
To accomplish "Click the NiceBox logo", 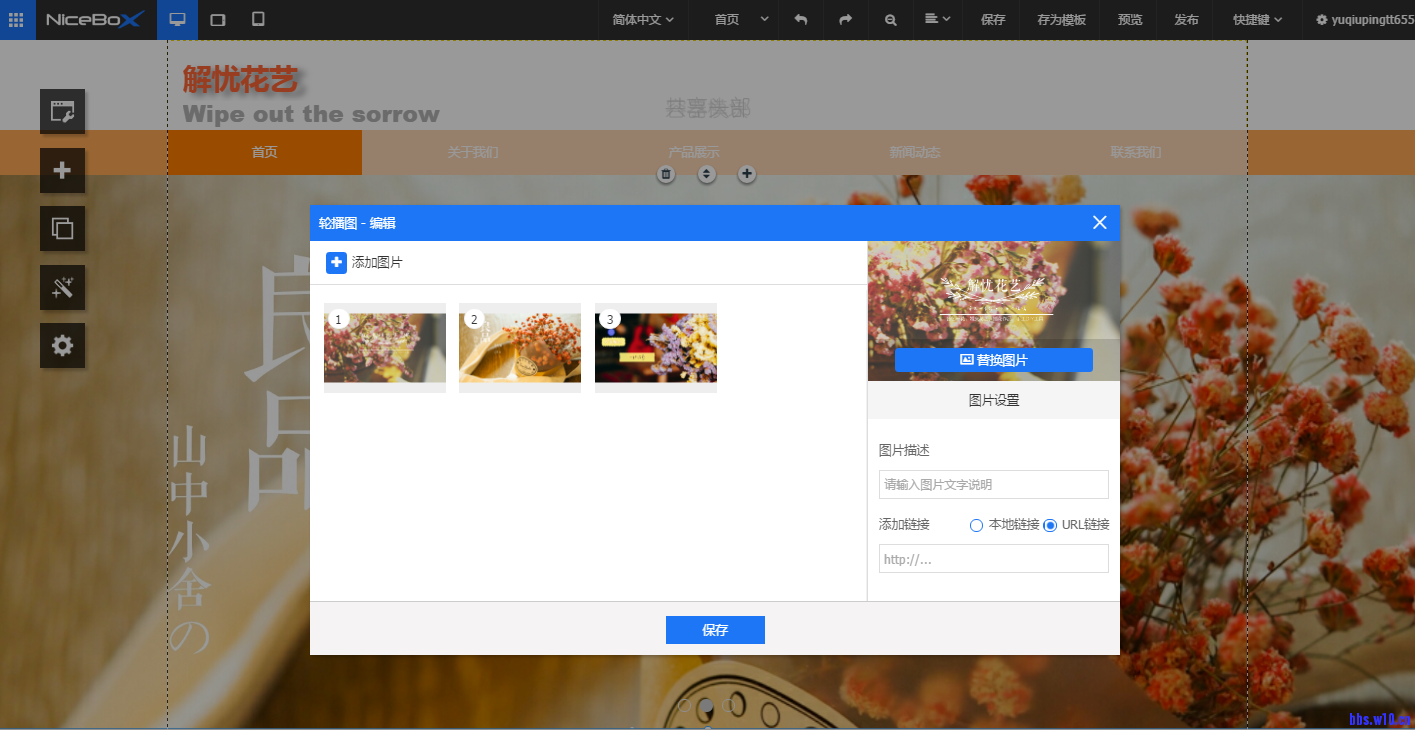I will 96,19.
